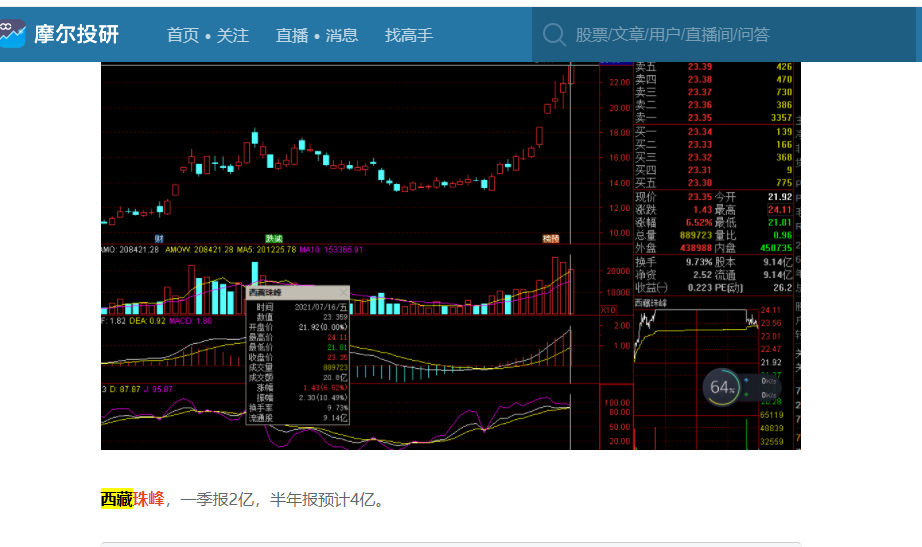The height and width of the screenshot is (547, 922).
Task: Open the stock chart screenshot image
Action: pyautogui.click(x=450, y=256)
